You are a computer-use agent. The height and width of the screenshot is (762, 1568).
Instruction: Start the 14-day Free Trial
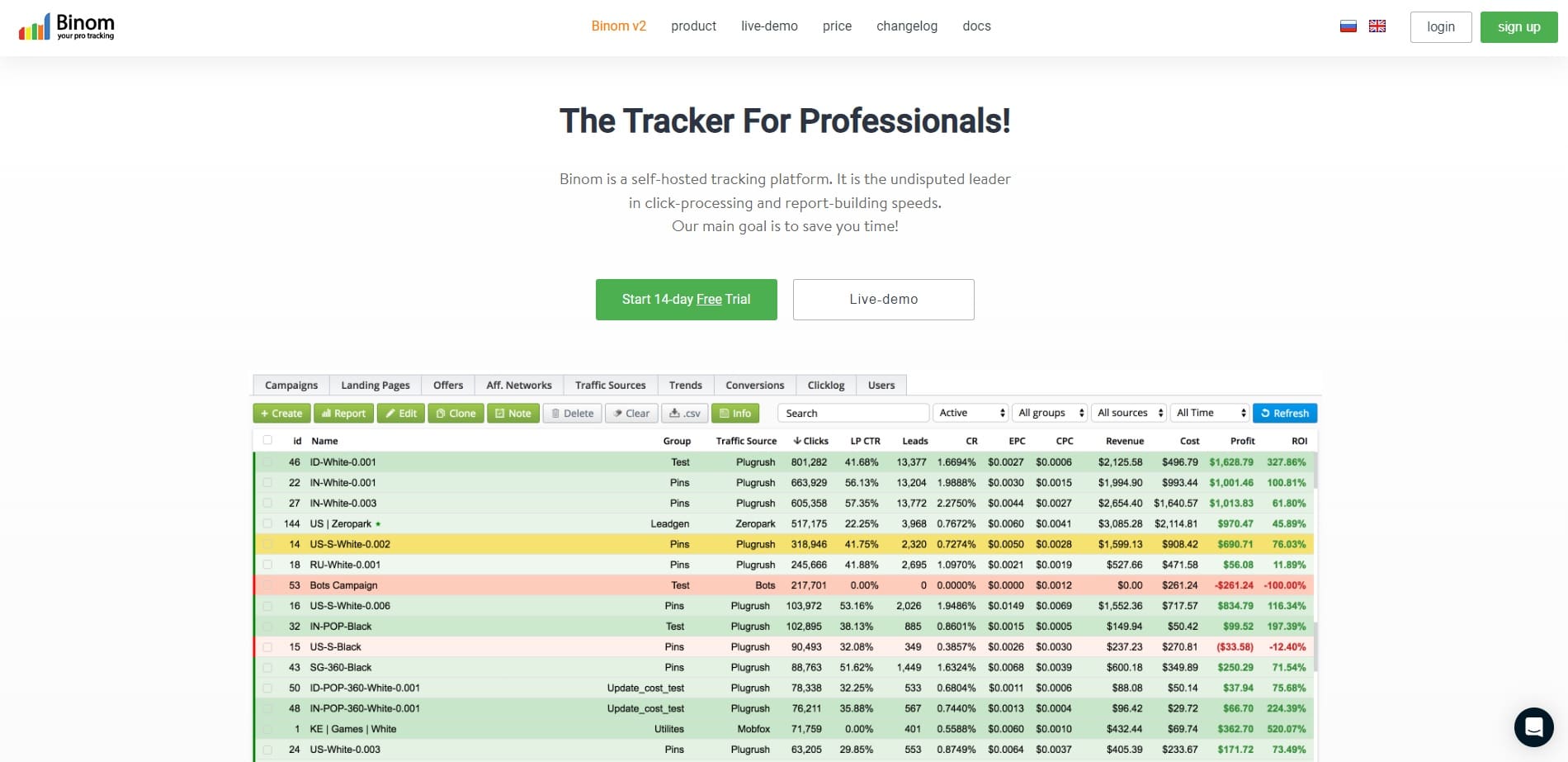click(686, 299)
